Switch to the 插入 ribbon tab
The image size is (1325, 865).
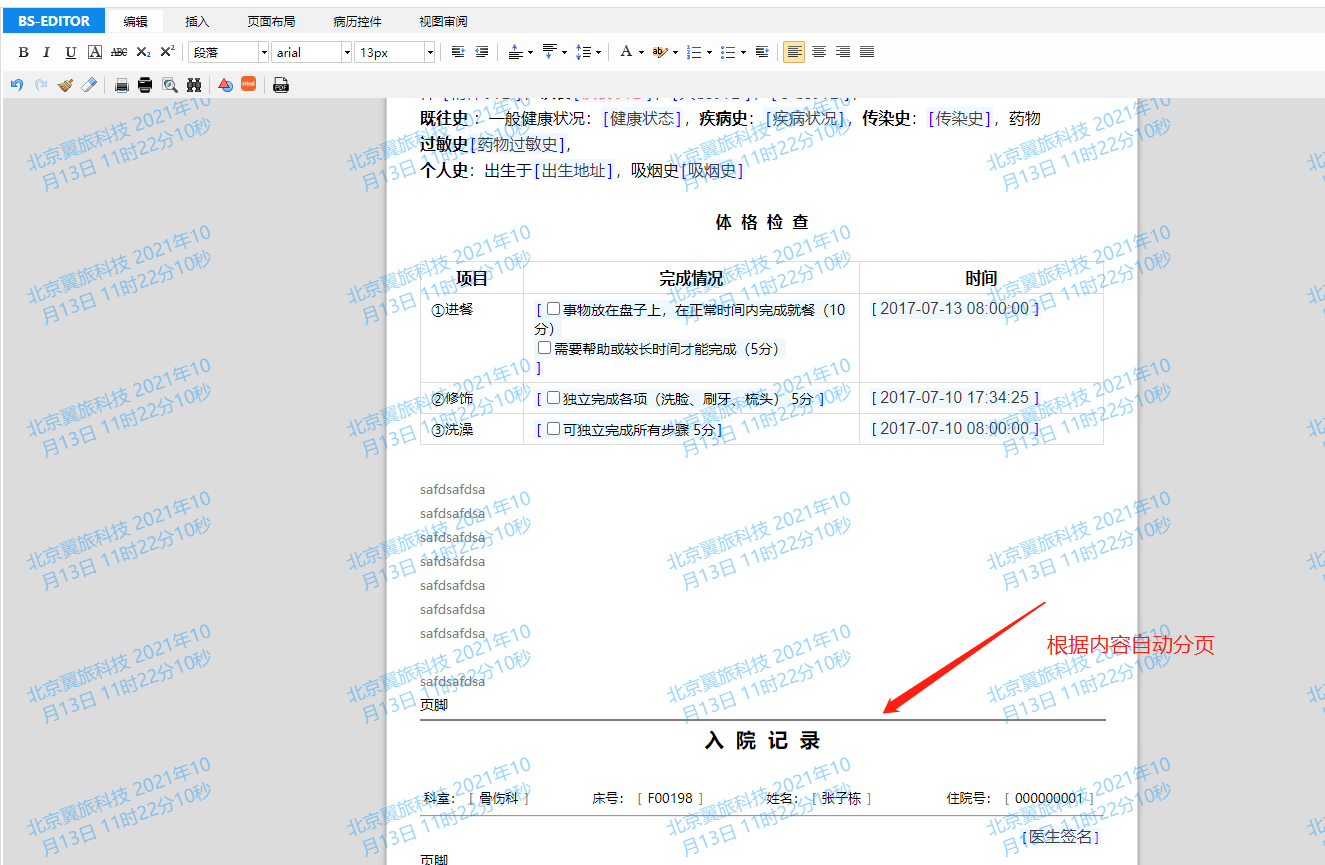coord(196,20)
